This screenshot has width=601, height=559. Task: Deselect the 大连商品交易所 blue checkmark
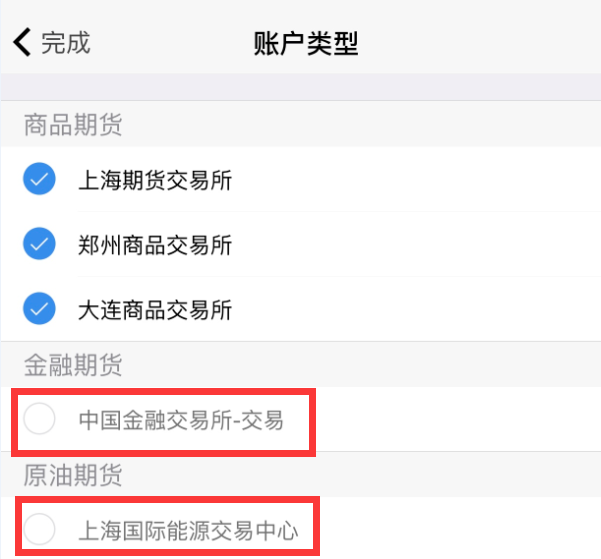coord(39,309)
